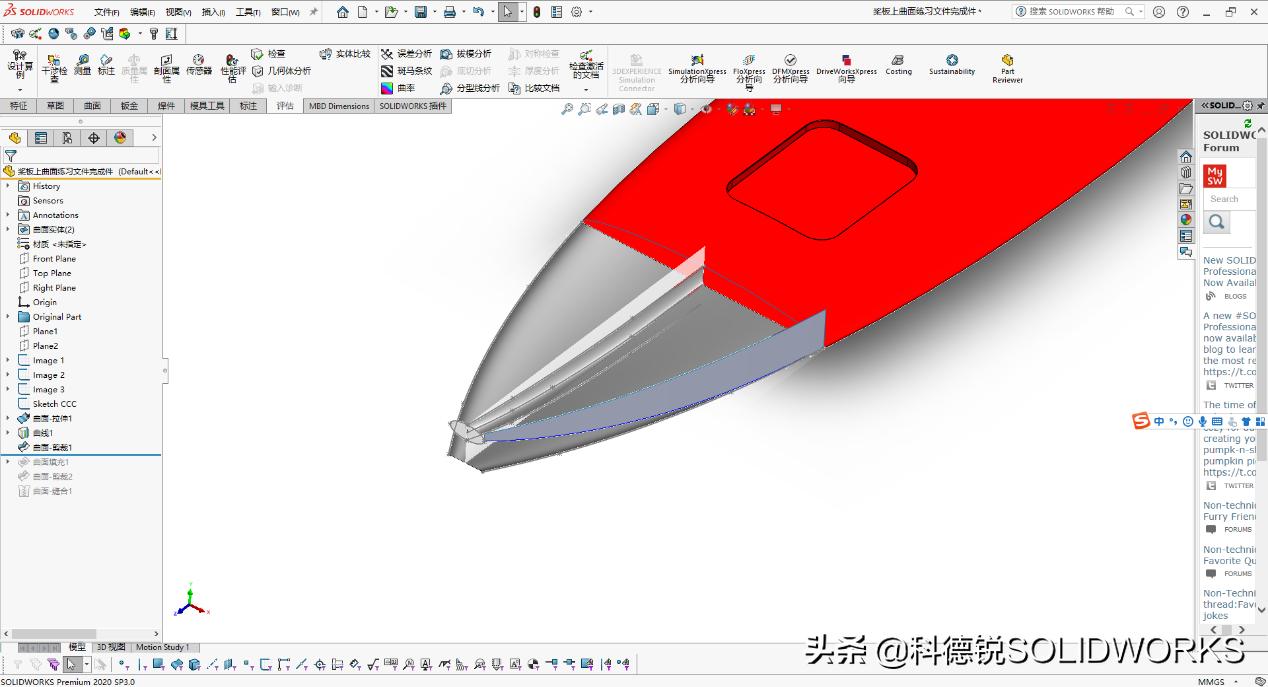1268x687 pixels.
Task: Expand the 曲面-拉伸1 feature
Action: coord(8,418)
